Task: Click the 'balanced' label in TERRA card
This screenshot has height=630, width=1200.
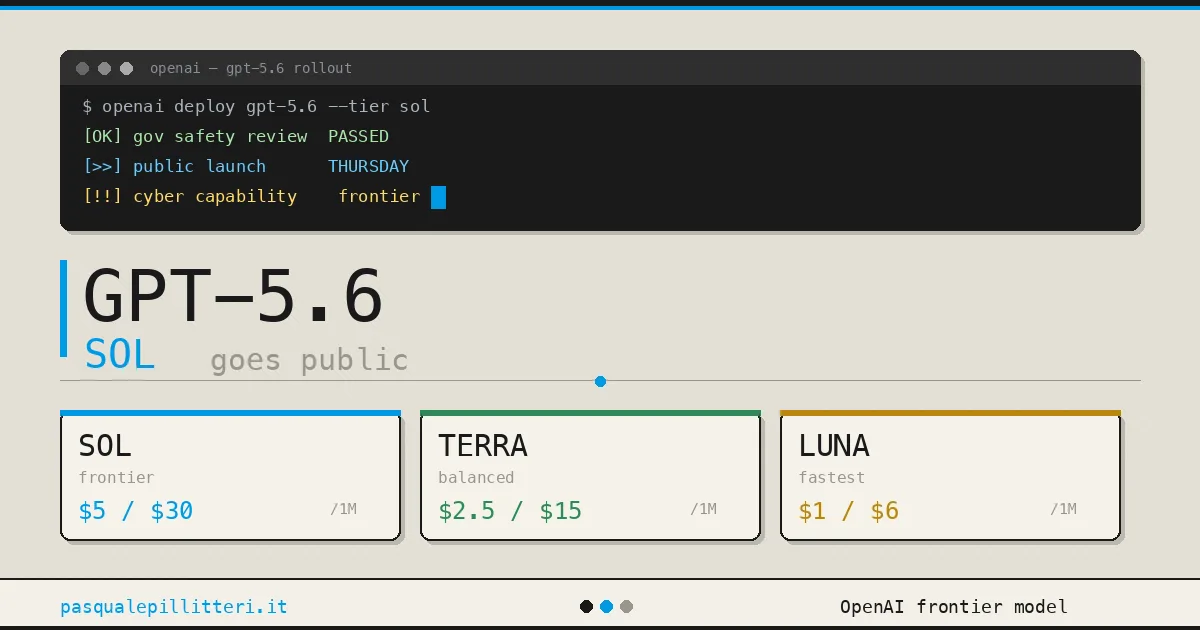Action: (x=476, y=477)
